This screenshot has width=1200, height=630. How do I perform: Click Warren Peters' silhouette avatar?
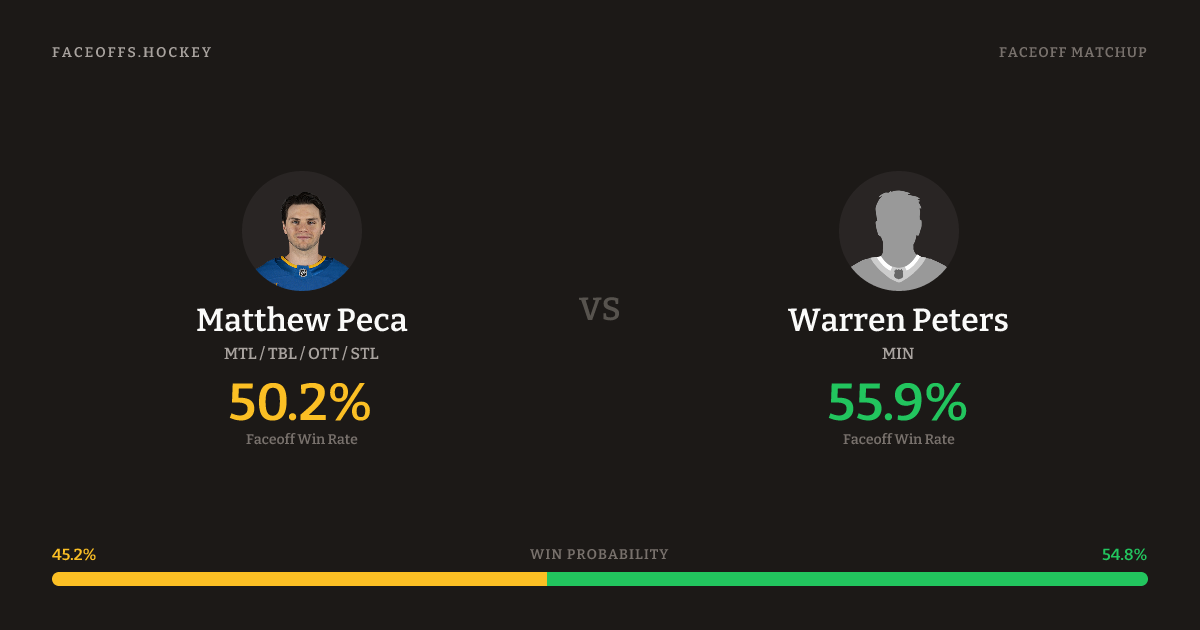[898, 231]
